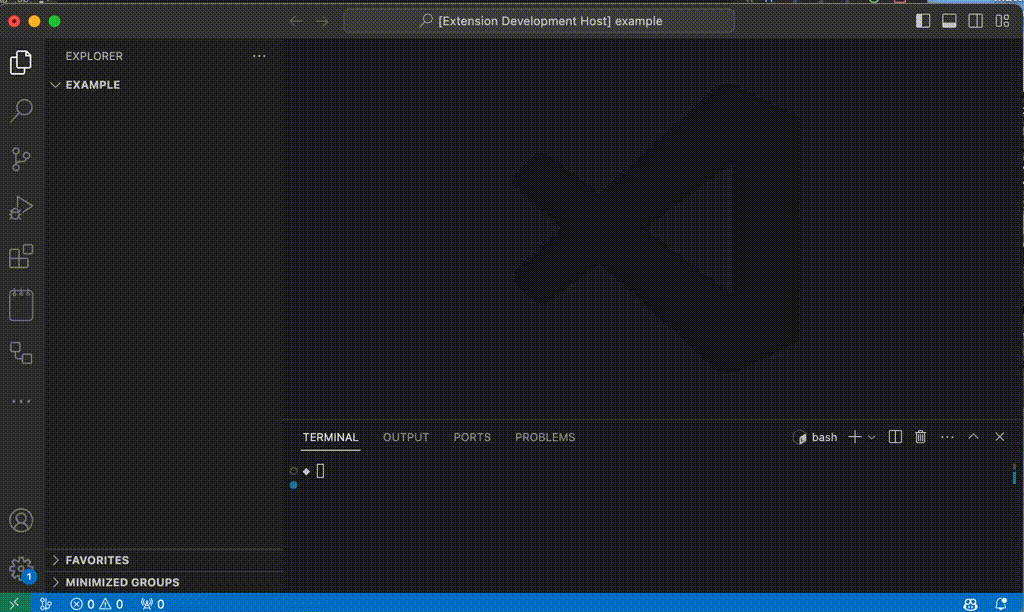
Task: Open terminal panel more actions menu
Action: coord(947,438)
